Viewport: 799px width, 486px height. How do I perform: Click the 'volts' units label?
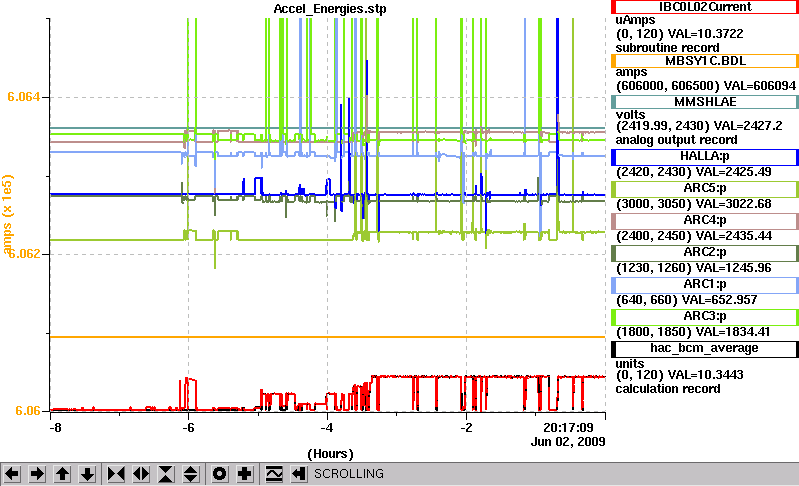630,115
